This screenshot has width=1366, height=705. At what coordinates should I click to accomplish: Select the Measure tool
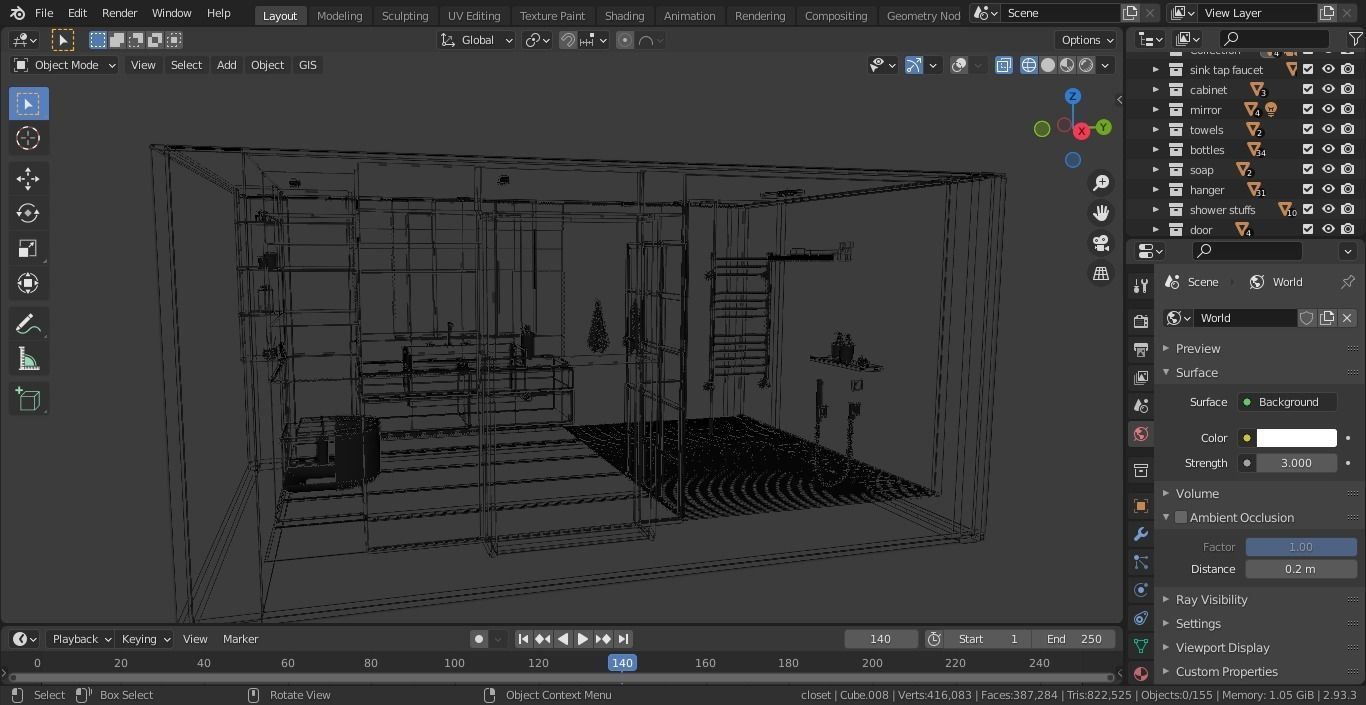(28, 360)
